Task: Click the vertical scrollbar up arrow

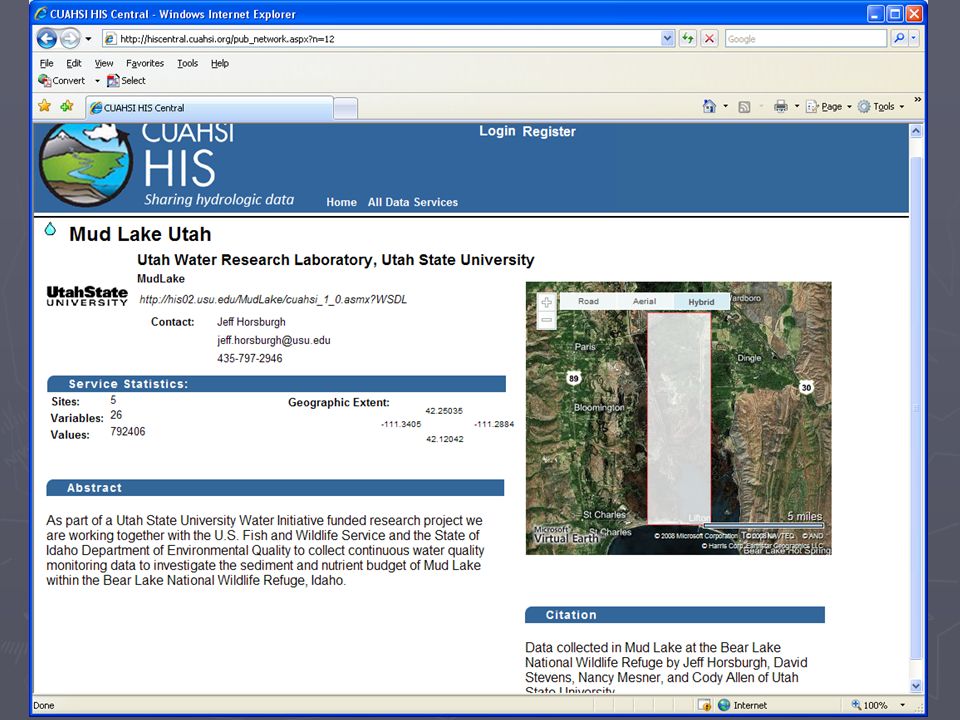Action: [x=916, y=130]
